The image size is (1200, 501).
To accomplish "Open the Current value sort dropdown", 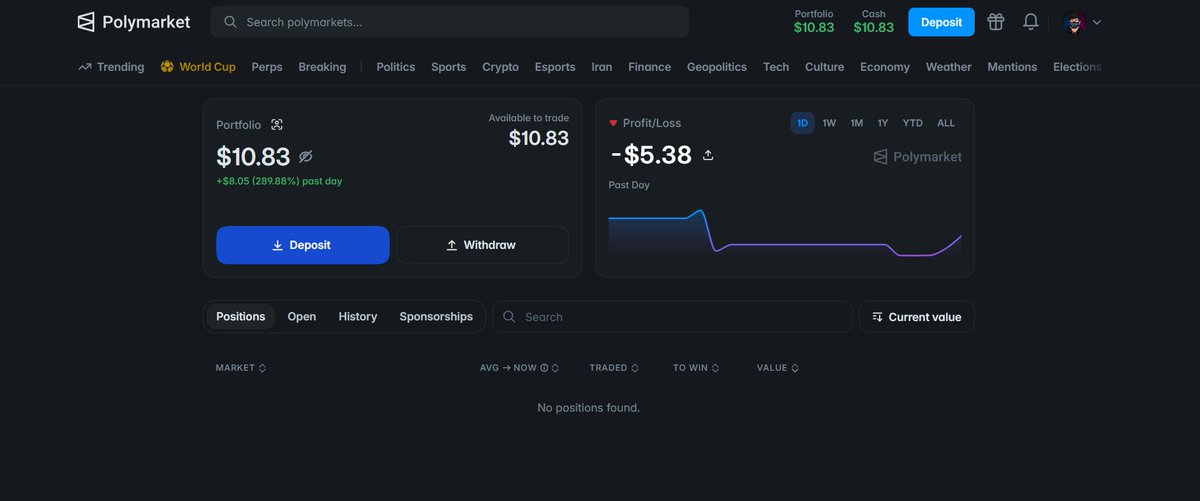I will tap(917, 317).
